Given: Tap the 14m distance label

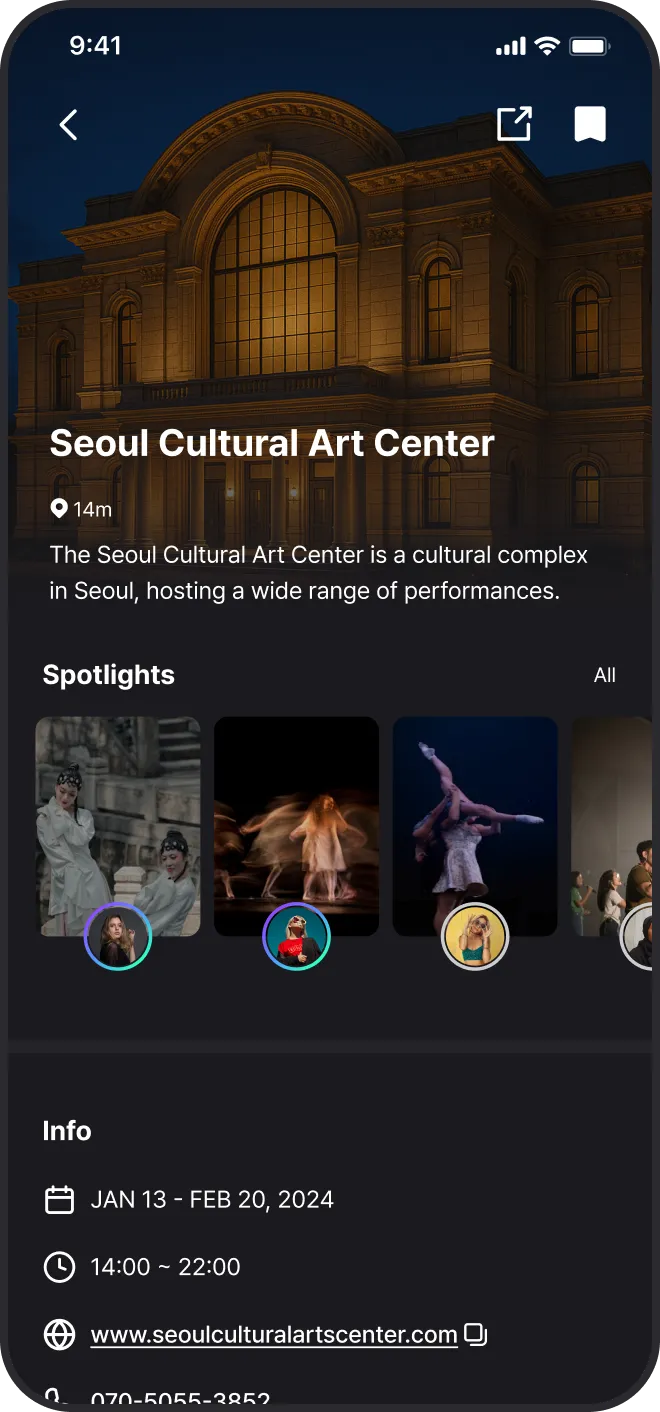Looking at the screenshot, I should click(93, 509).
